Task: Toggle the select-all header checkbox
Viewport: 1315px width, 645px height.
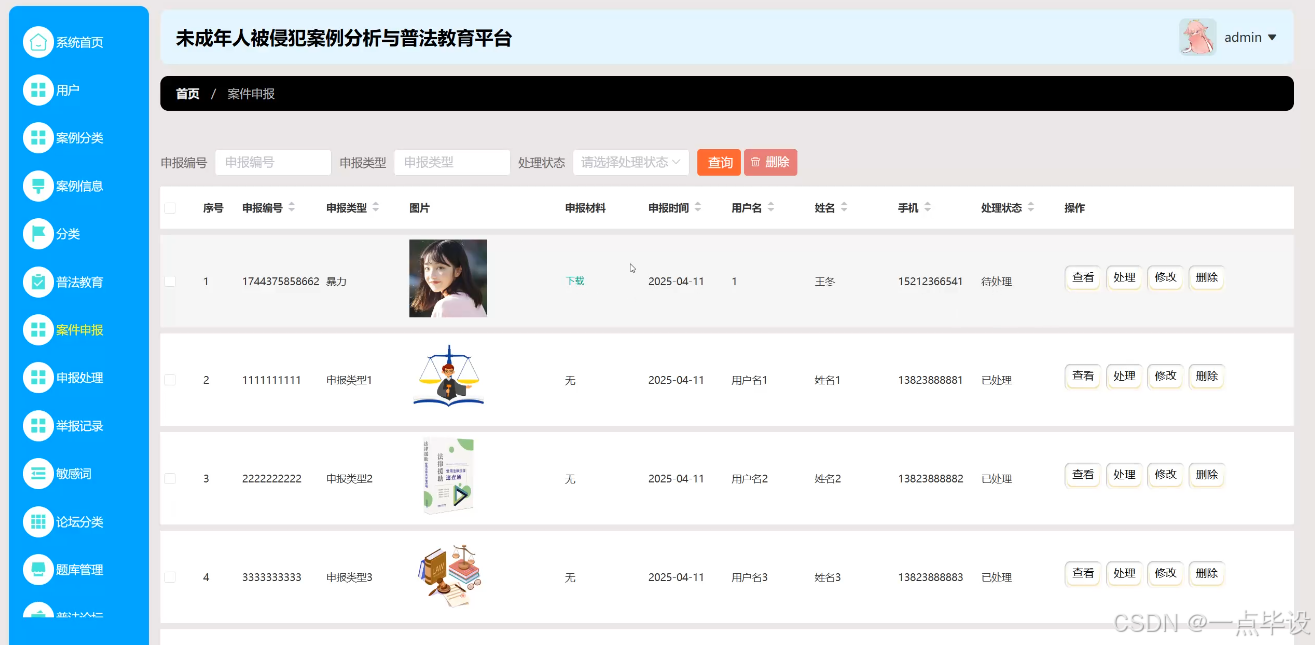Action: pos(170,208)
